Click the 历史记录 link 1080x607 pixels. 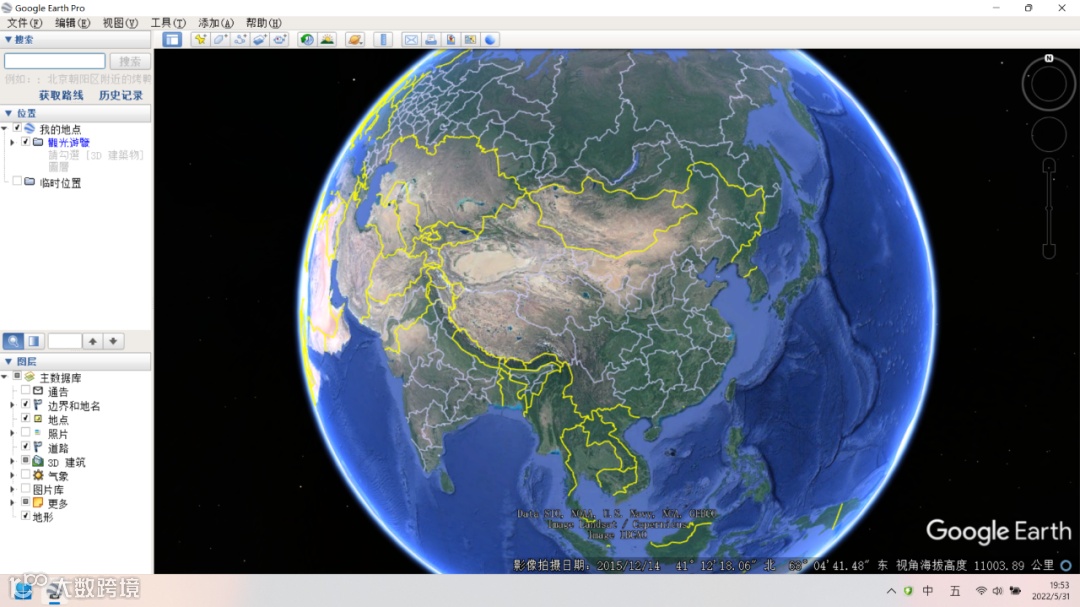coord(121,95)
